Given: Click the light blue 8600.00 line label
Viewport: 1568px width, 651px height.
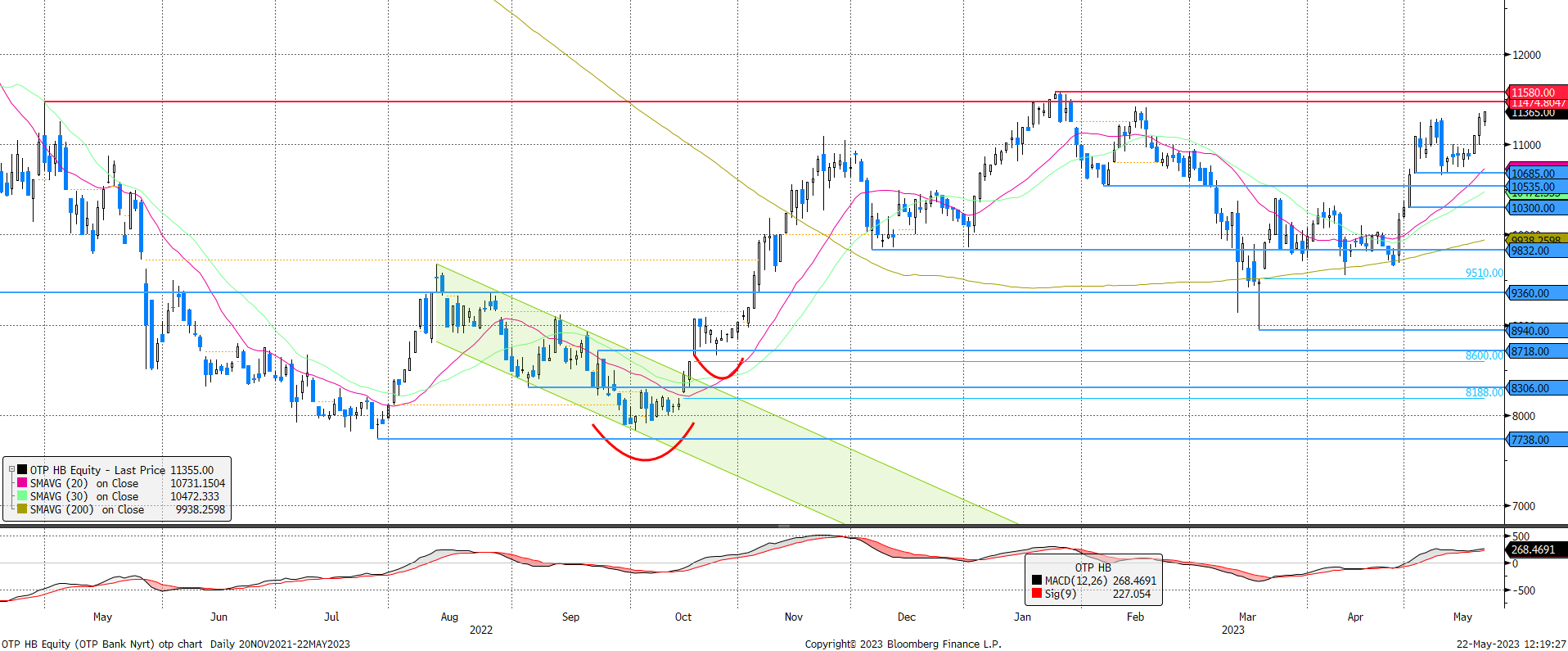Looking at the screenshot, I should coord(1484,355).
